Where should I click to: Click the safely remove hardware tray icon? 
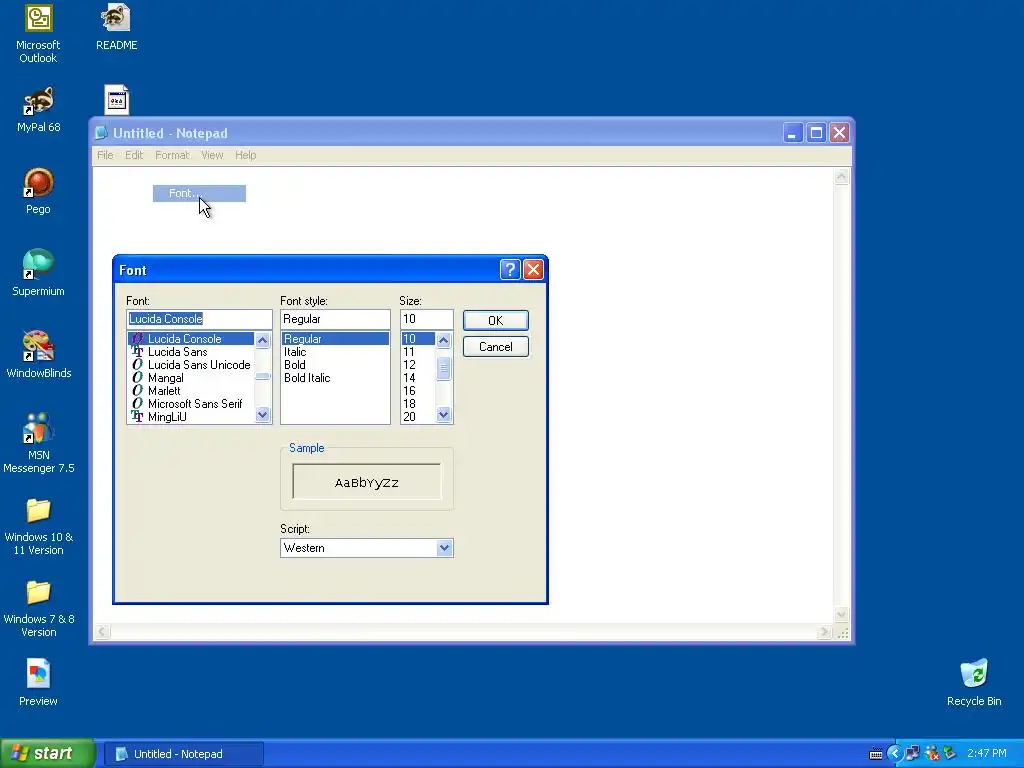[x=950, y=754]
